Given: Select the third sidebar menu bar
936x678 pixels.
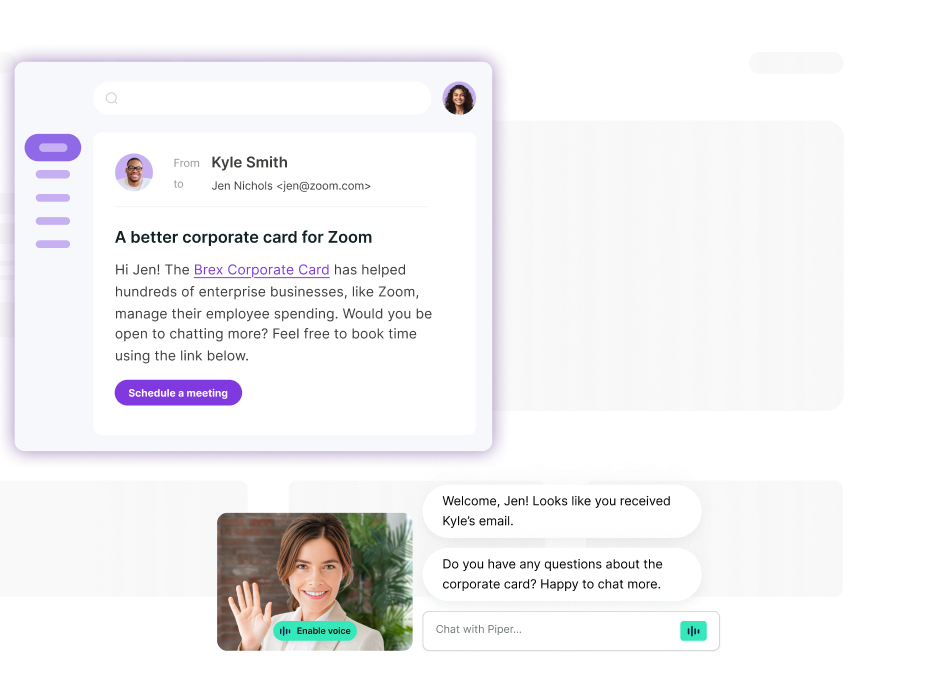Looking at the screenshot, I should coord(53,198).
